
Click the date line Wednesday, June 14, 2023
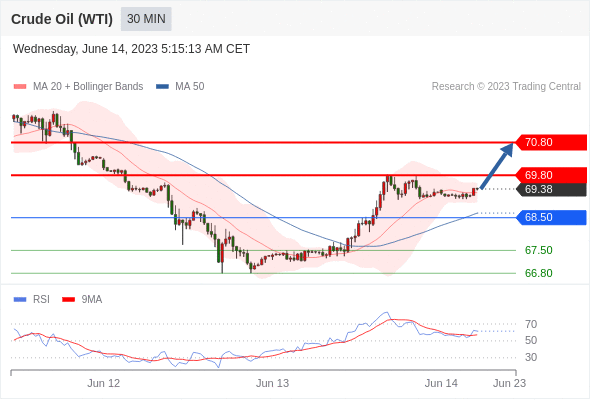point(131,49)
